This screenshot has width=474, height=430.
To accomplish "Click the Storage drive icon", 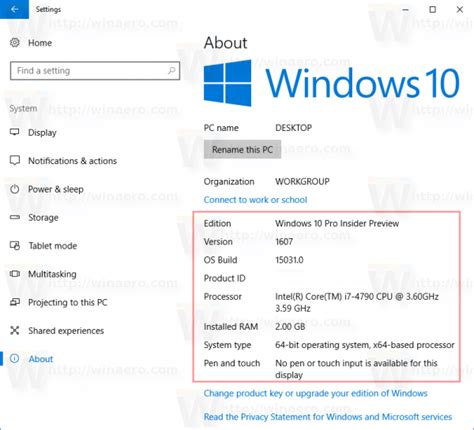I will click(15, 217).
